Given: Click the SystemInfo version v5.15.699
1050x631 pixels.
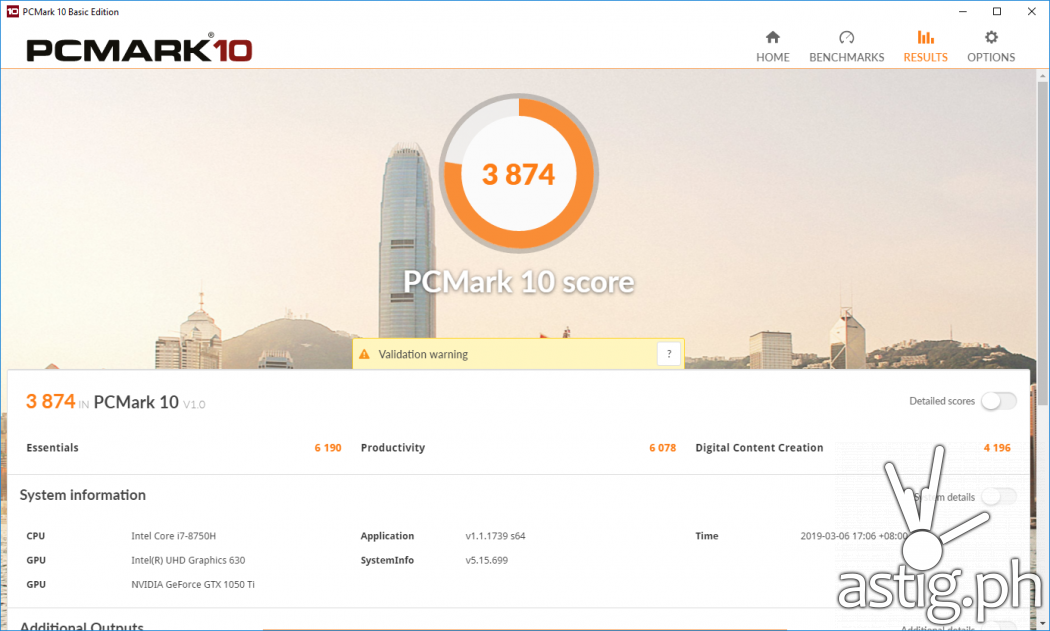Looking at the screenshot, I should 486,560.
